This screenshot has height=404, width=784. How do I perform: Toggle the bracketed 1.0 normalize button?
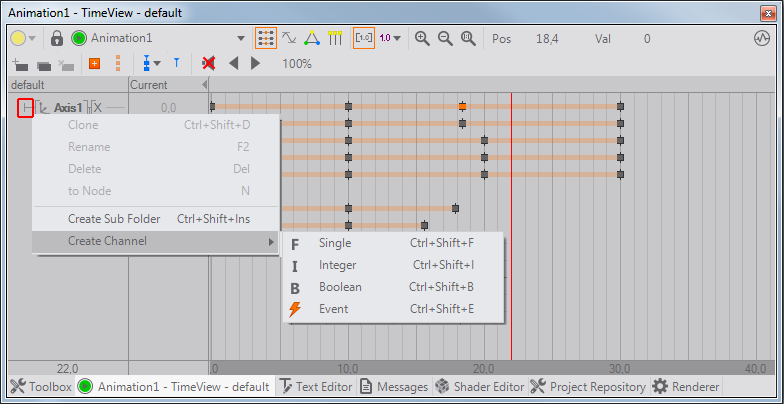(364, 38)
